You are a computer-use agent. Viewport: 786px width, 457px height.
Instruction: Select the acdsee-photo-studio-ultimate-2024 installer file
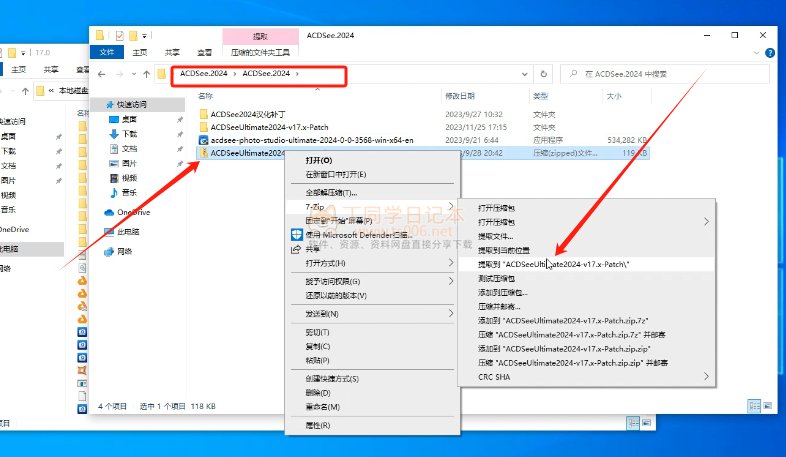[x=312, y=140]
